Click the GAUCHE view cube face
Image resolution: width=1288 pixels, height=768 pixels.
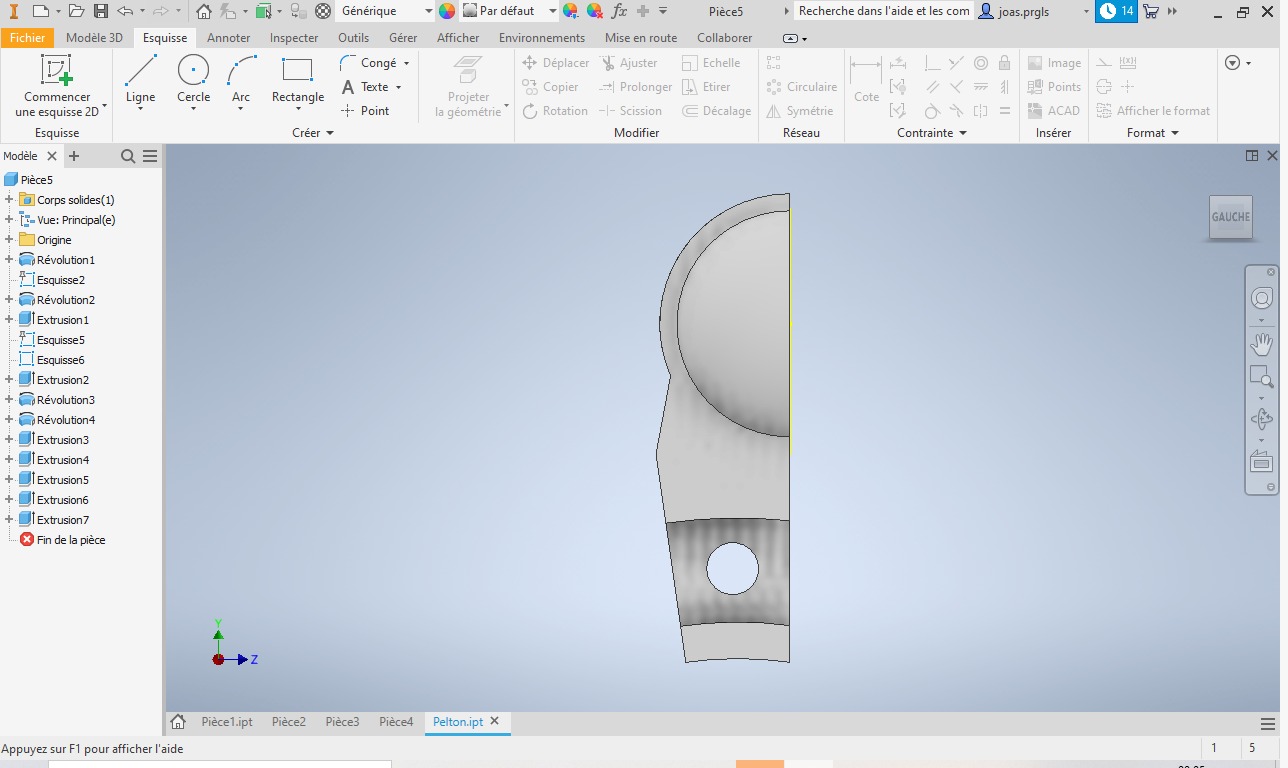coord(1230,217)
